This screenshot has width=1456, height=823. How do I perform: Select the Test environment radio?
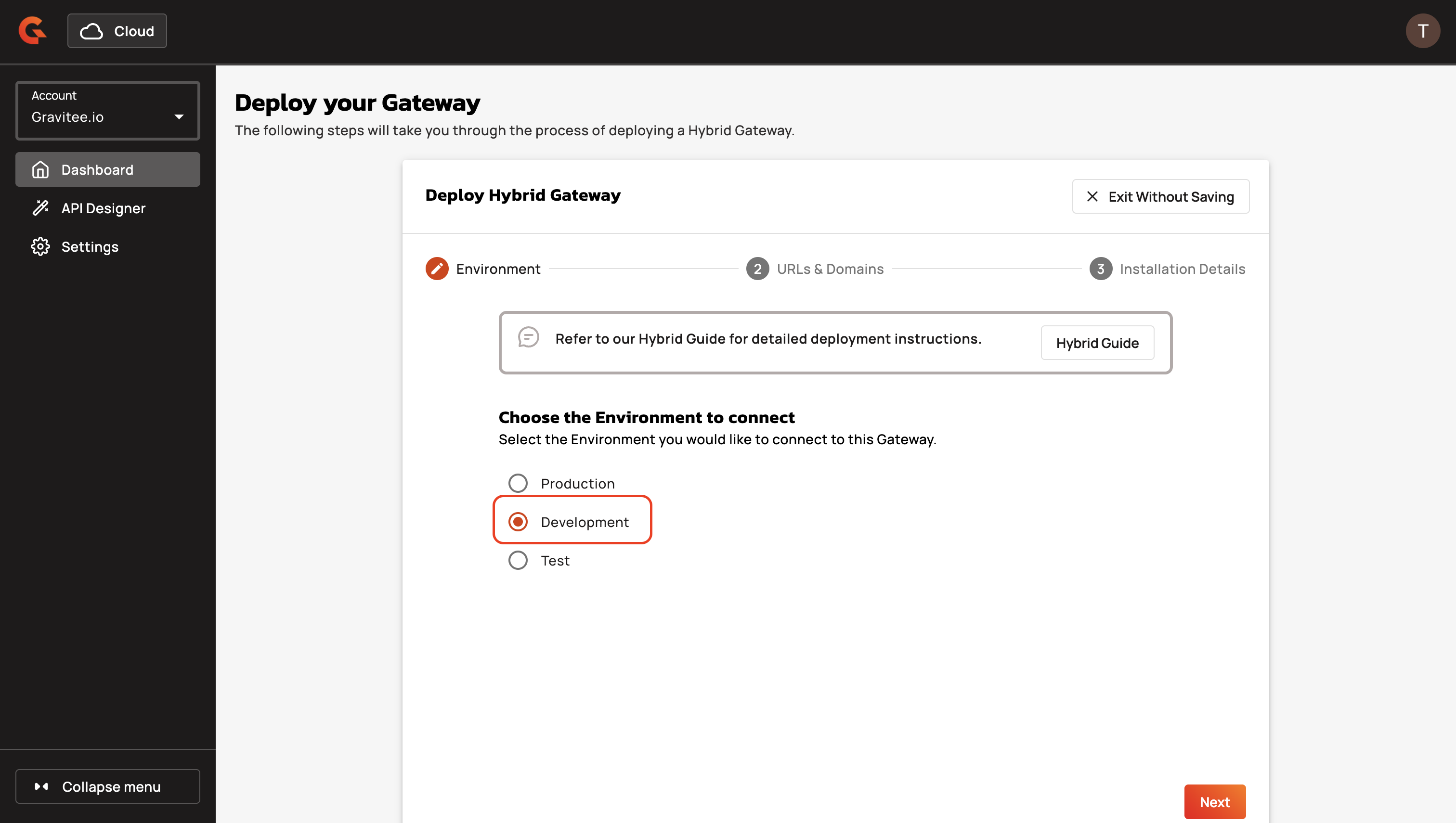click(518, 560)
